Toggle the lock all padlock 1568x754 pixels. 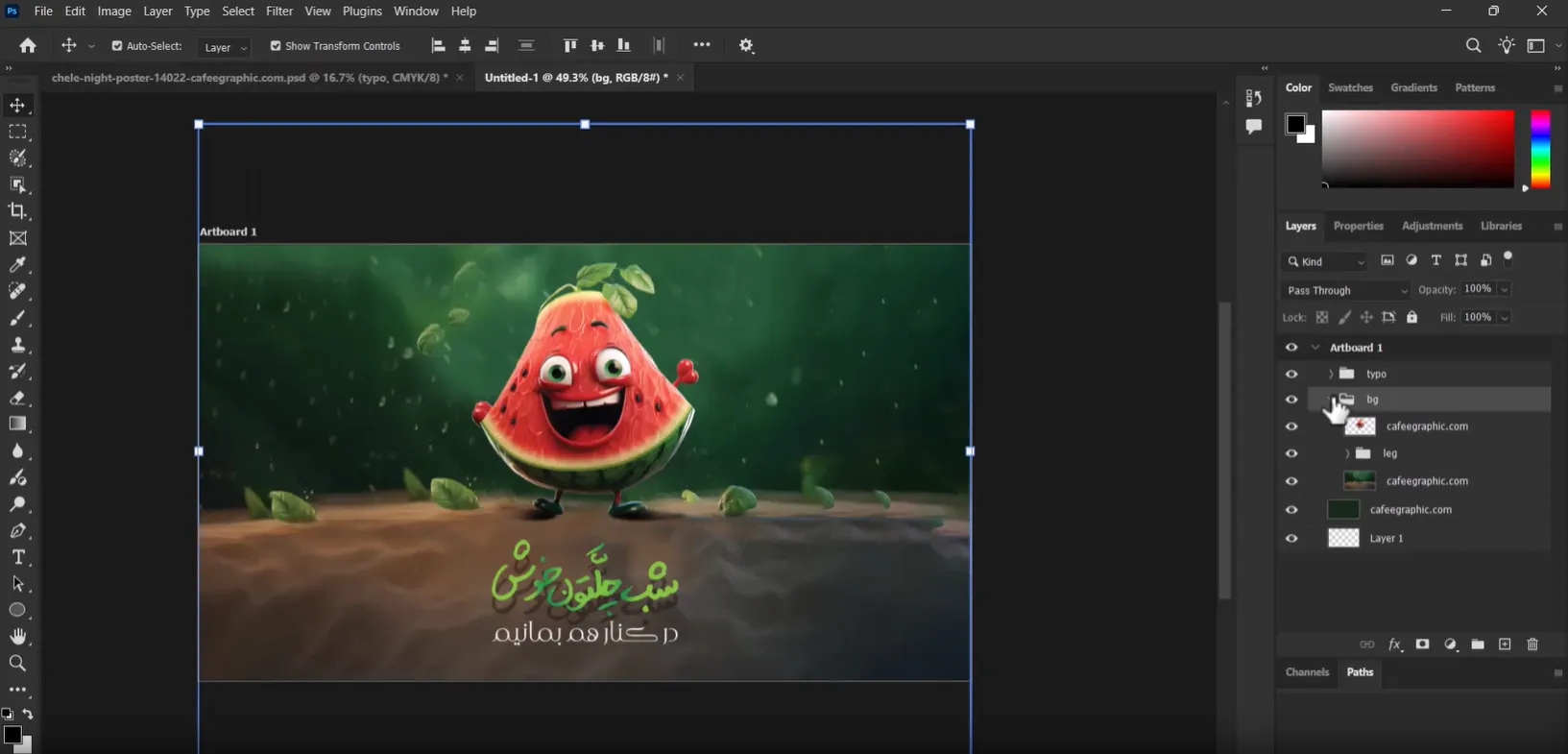click(1411, 318)
